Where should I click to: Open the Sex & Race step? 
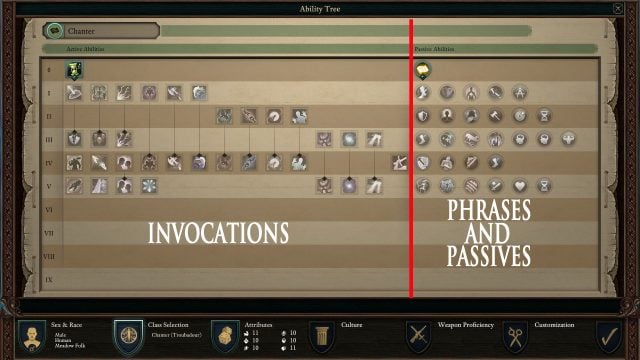click(x=32, y=337)
